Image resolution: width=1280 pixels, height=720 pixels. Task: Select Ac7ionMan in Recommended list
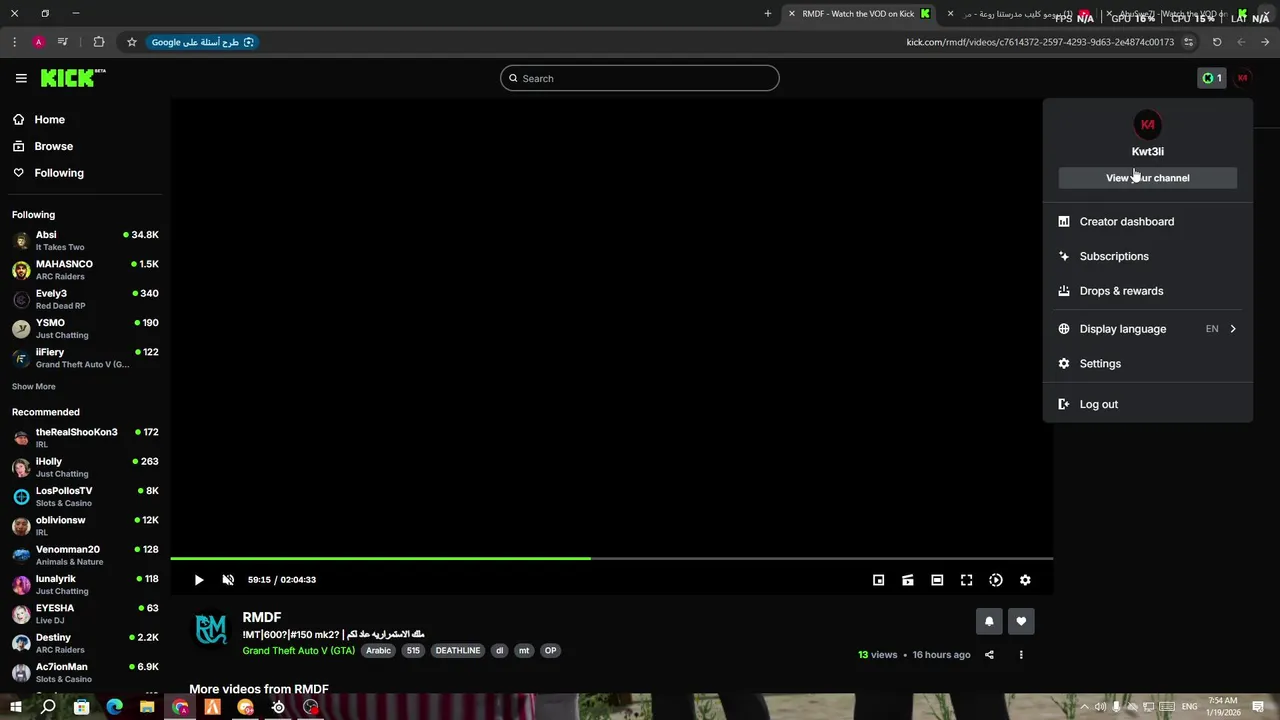pyautogui.click(x=85, y=672)
